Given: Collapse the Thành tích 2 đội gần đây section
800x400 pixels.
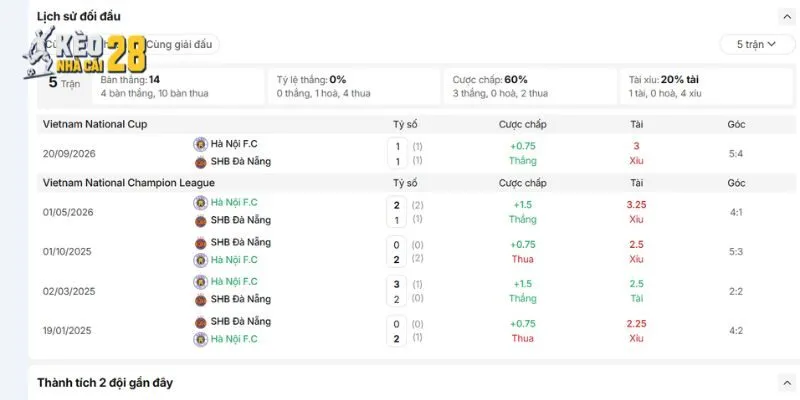Looking at the screenshot, I should coord(786,383).
